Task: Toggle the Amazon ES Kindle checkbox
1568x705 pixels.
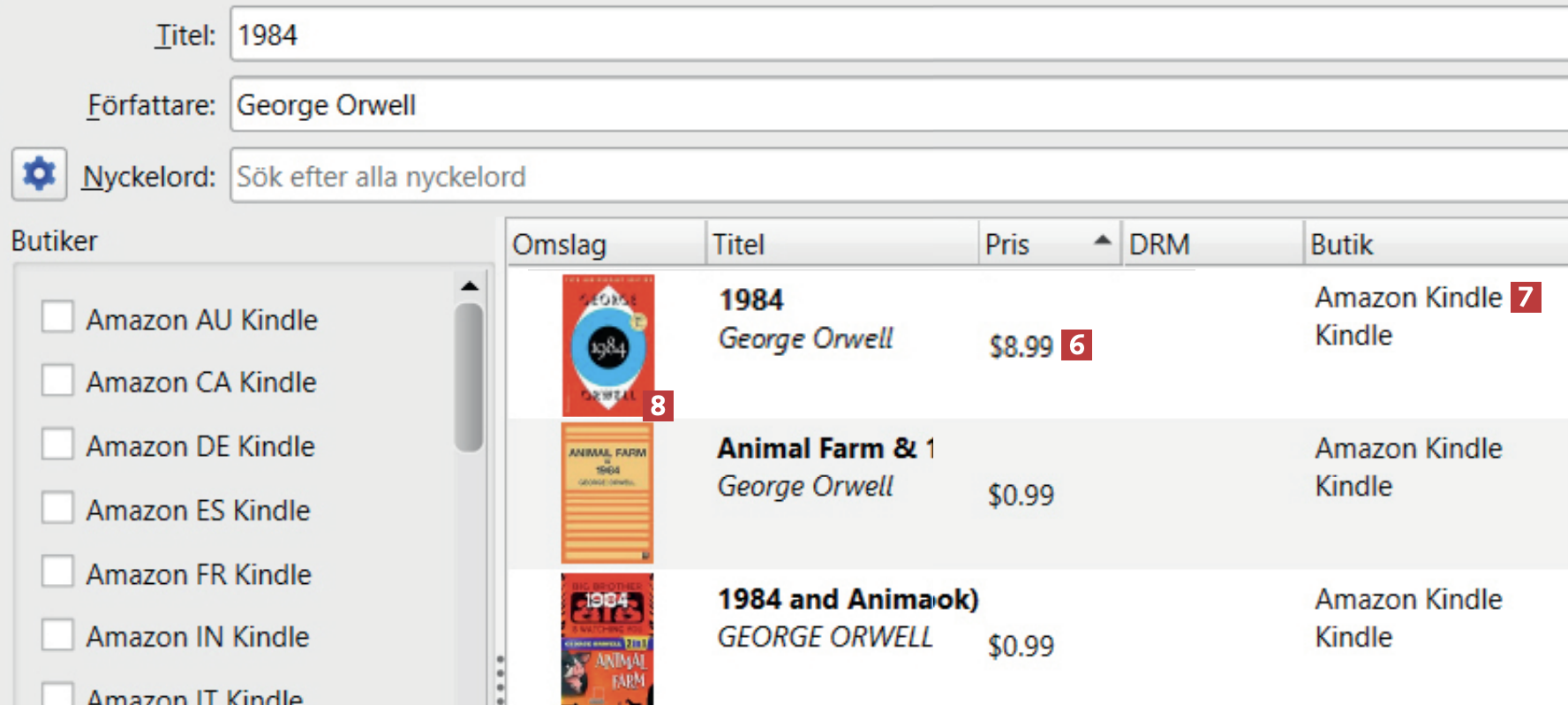Action: tap(58, 509)
